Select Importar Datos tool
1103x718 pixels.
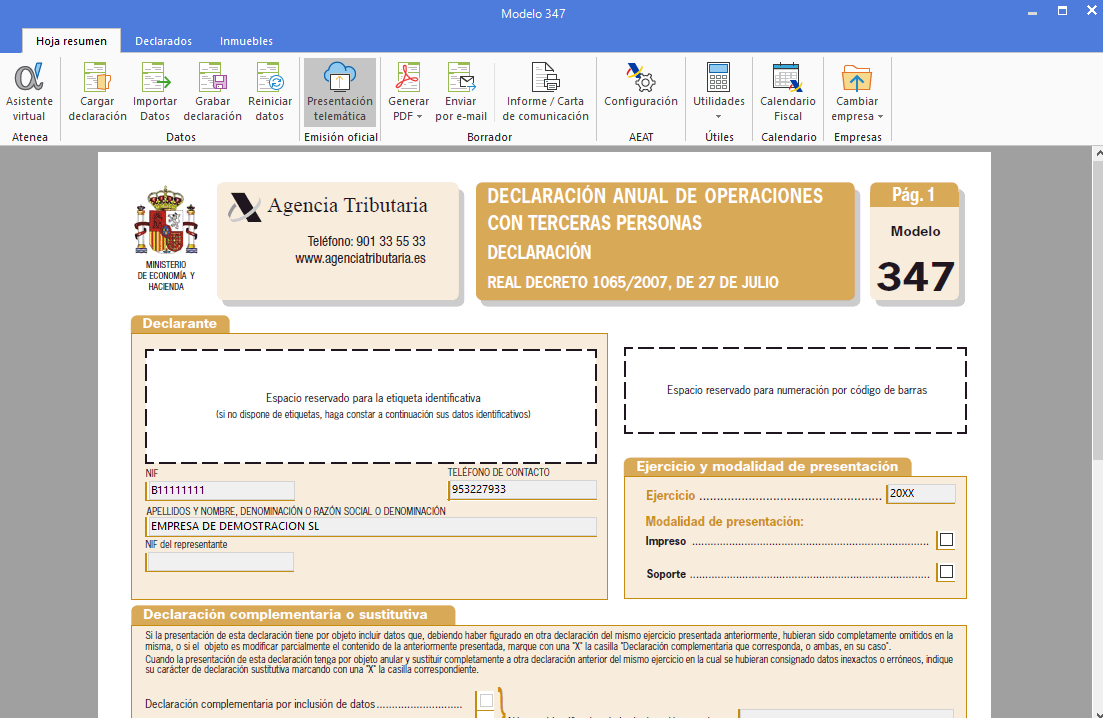[155, 92]
